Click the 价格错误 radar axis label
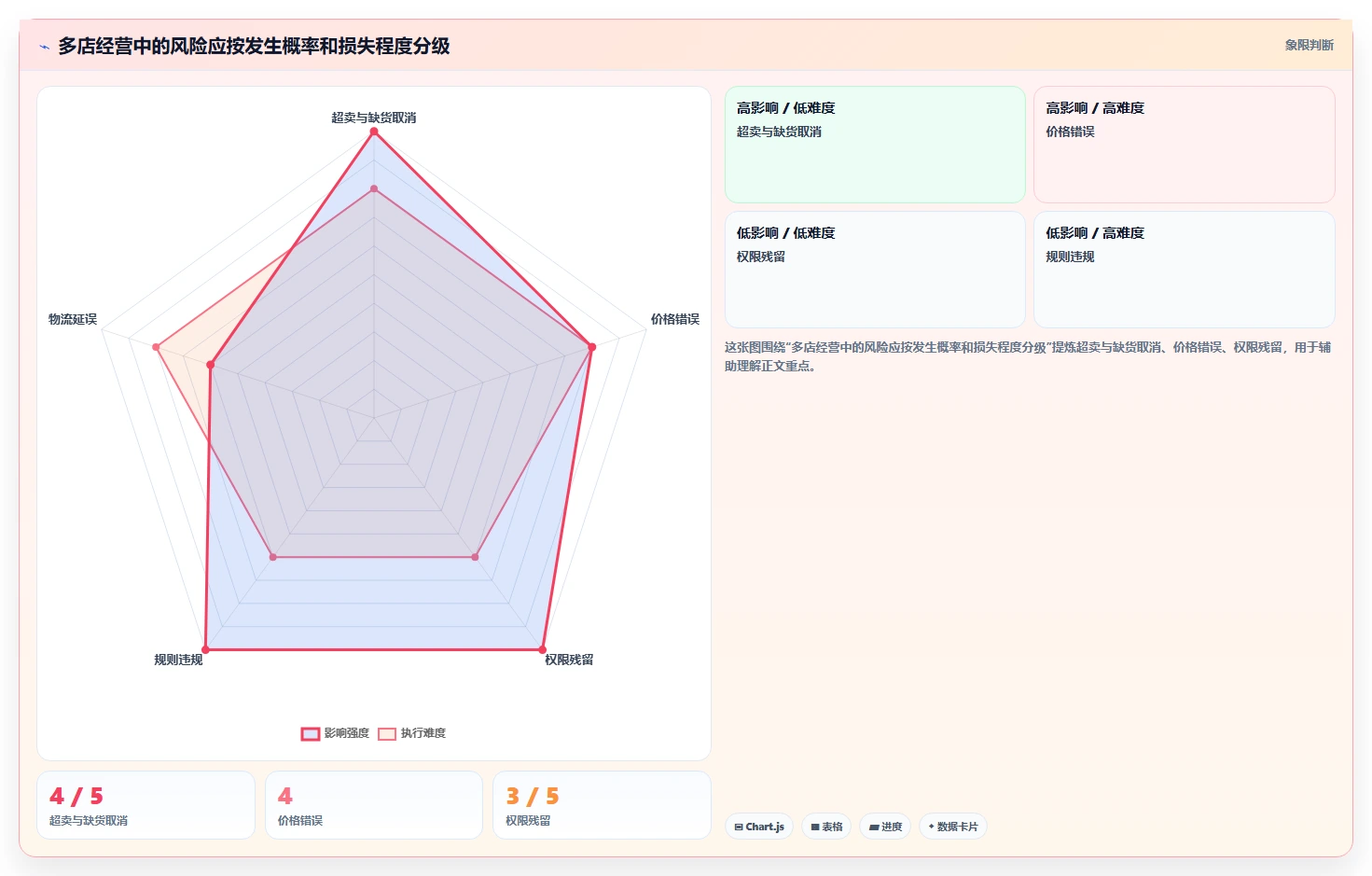The width and height of the screenshot is (1372, 876). (675, 319)
